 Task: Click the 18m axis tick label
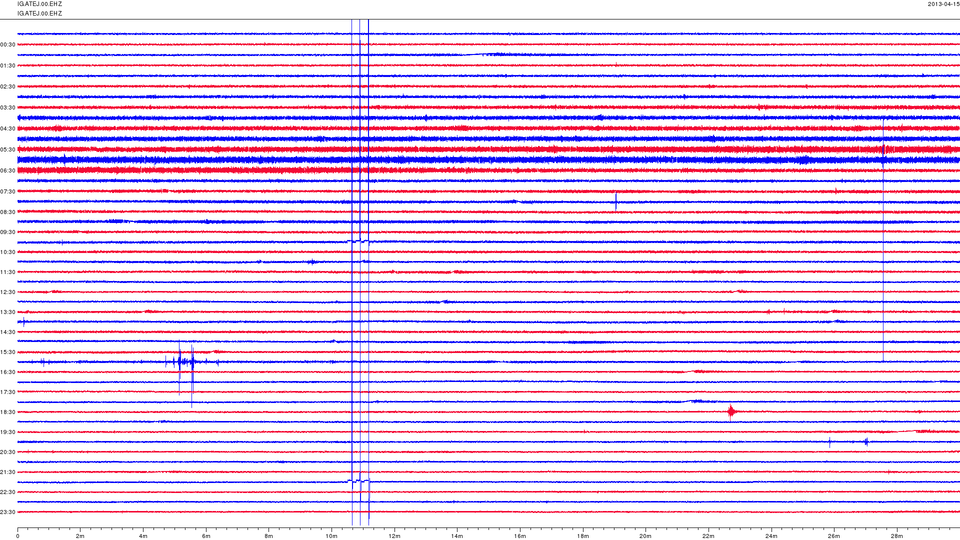583,536
